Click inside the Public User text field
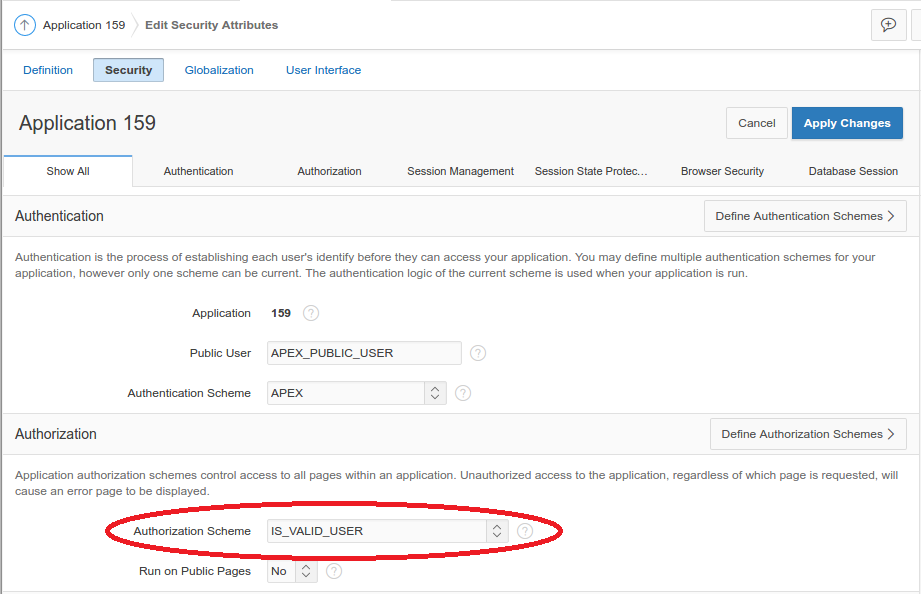921x594 pixels. 363,353
